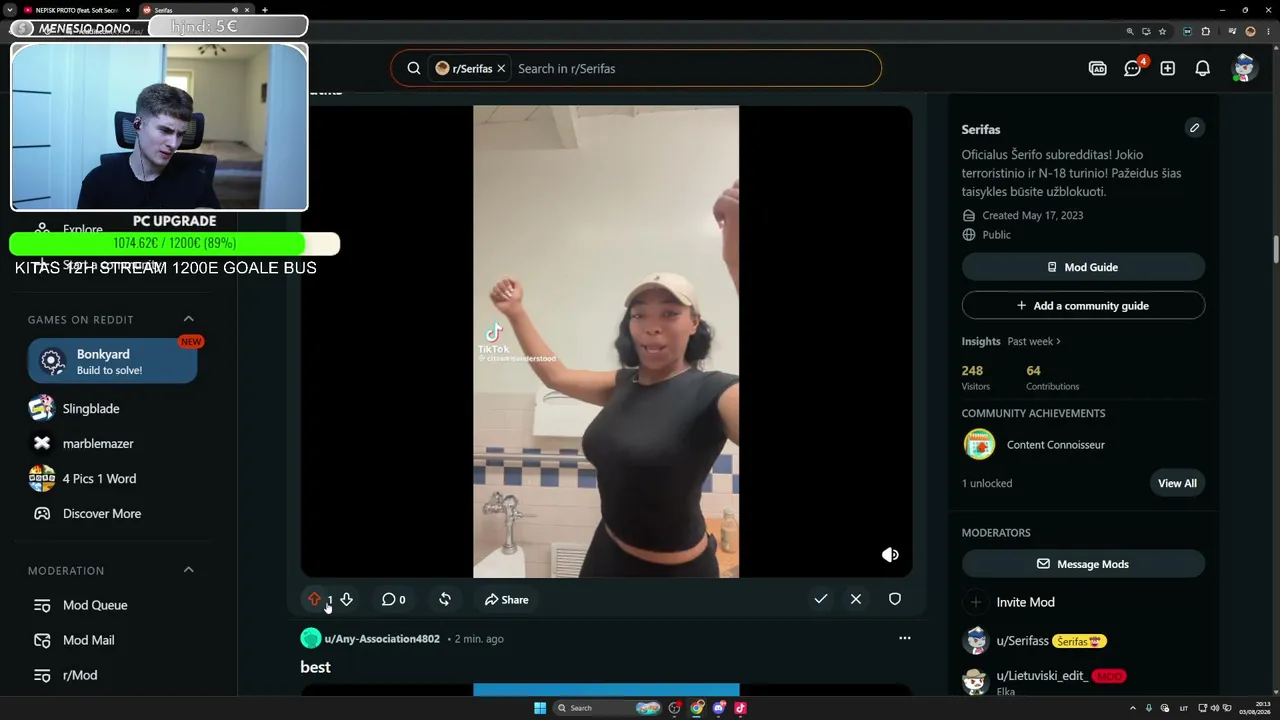1280x720 pixels.
Task: Open the Mod Queue
Action: point(95,605)
